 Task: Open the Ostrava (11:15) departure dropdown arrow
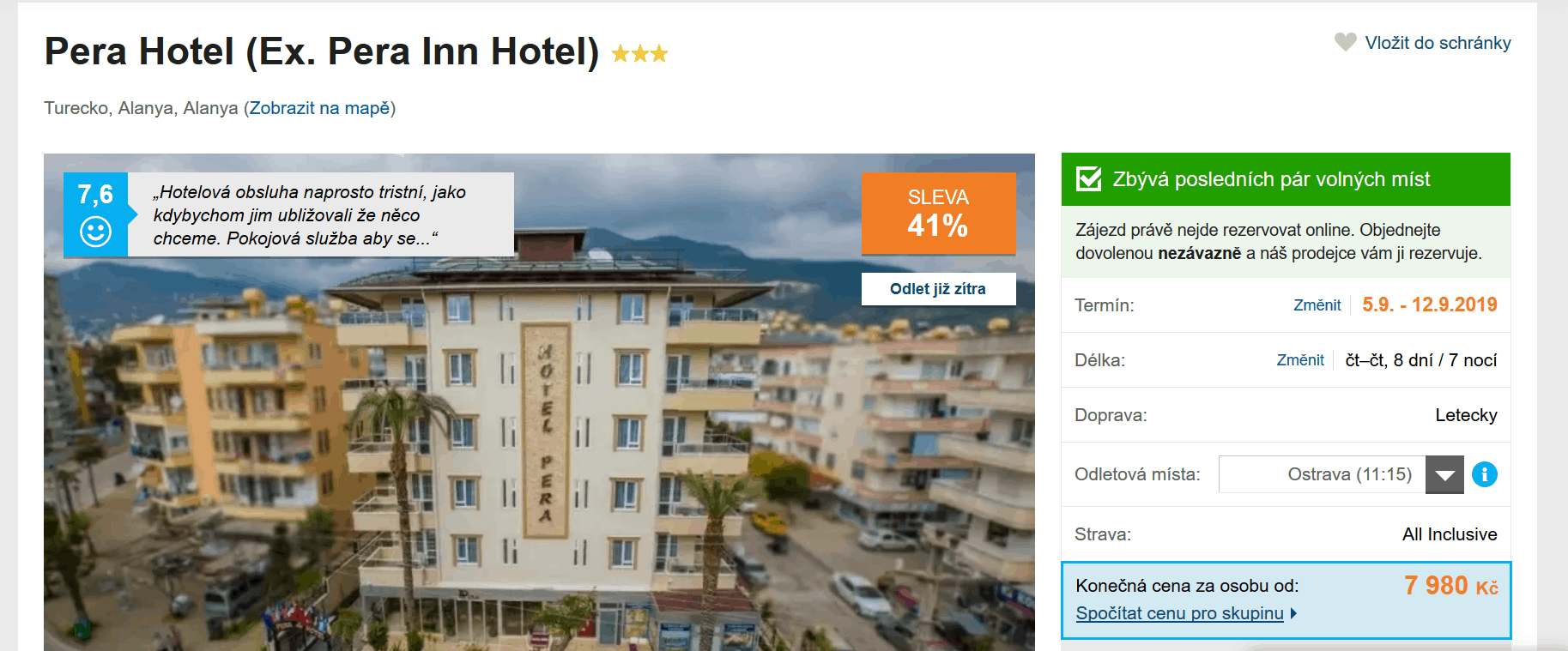click(1444, 473)
